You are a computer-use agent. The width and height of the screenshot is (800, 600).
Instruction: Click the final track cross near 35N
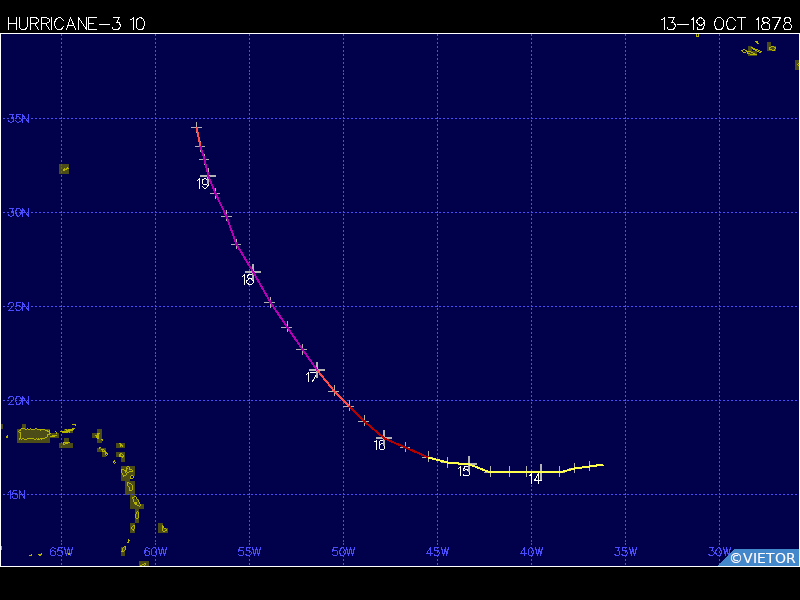(x=196, y=127)
